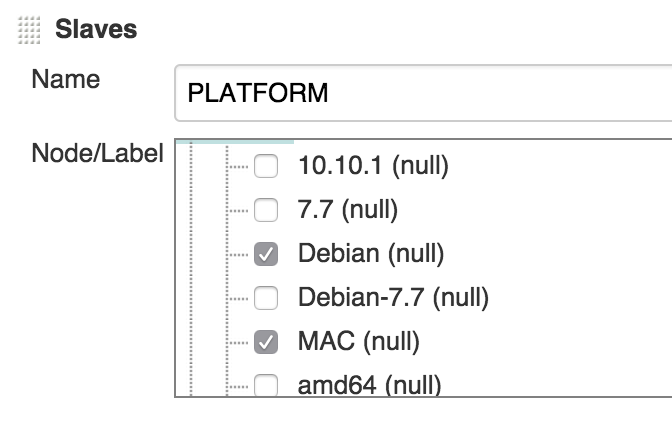
Task: Click the dotted tree connector beside Debian checkbox
Action: pyautogui.click(x=240, y=255)
